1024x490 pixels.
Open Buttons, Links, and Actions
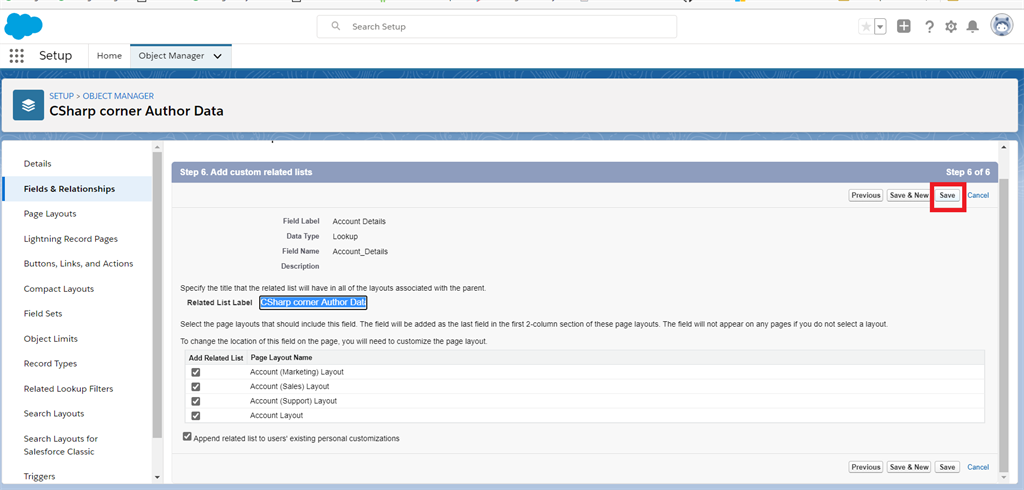click(78, 263)
